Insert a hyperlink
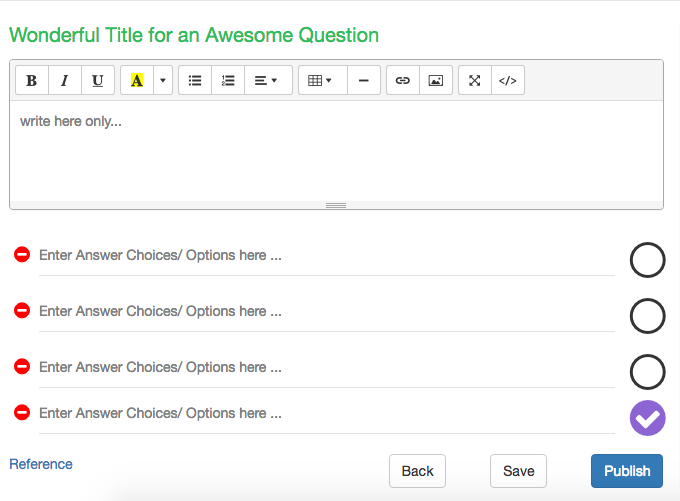The height and width of the screenshot is (501, 680). click(403, 81)
